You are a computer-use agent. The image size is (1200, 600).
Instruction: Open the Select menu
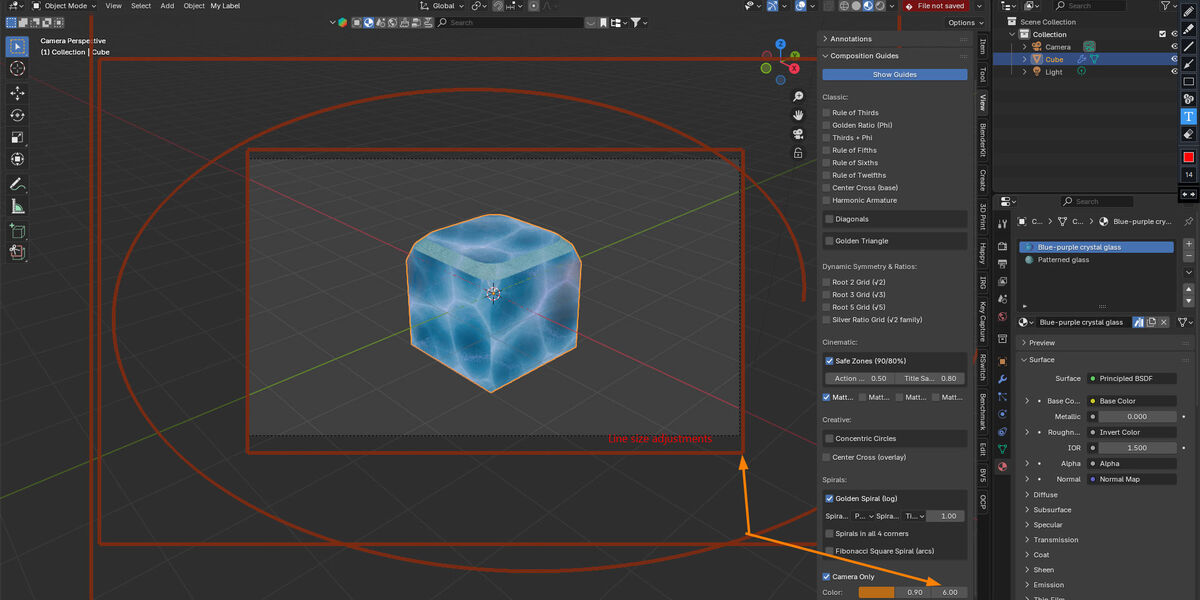coord(141,6)
